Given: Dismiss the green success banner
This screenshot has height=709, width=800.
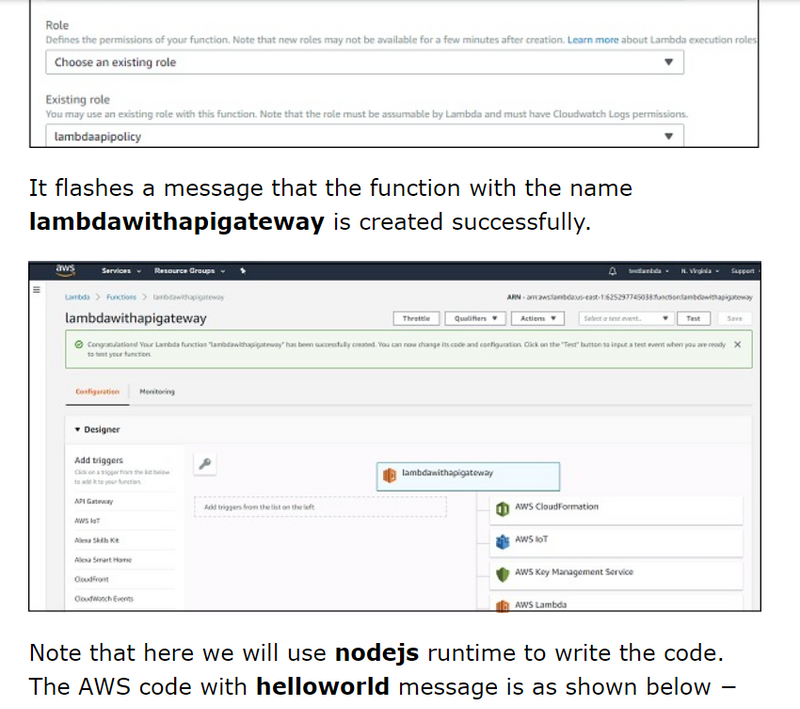Looking at the screenshot, I should point(737,344).
